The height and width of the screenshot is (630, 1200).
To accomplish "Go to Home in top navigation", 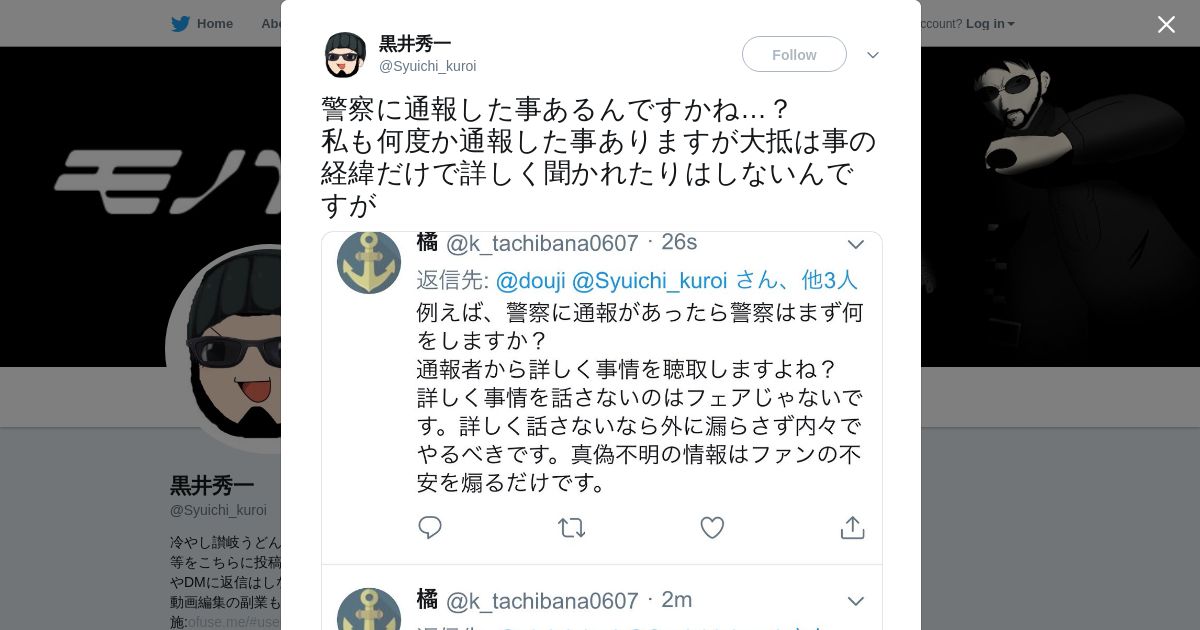I will 214,24.
